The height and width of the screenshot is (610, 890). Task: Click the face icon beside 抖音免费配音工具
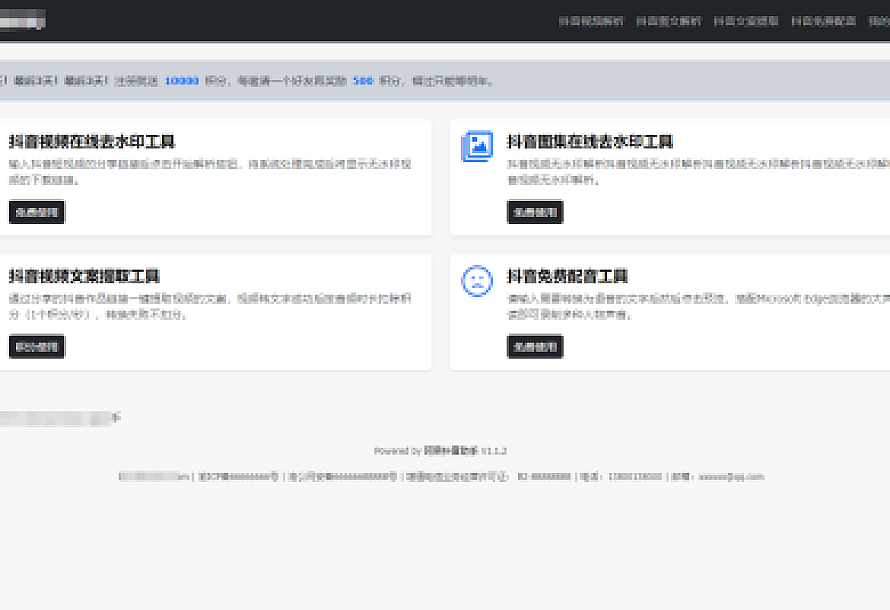click(477, 281)
